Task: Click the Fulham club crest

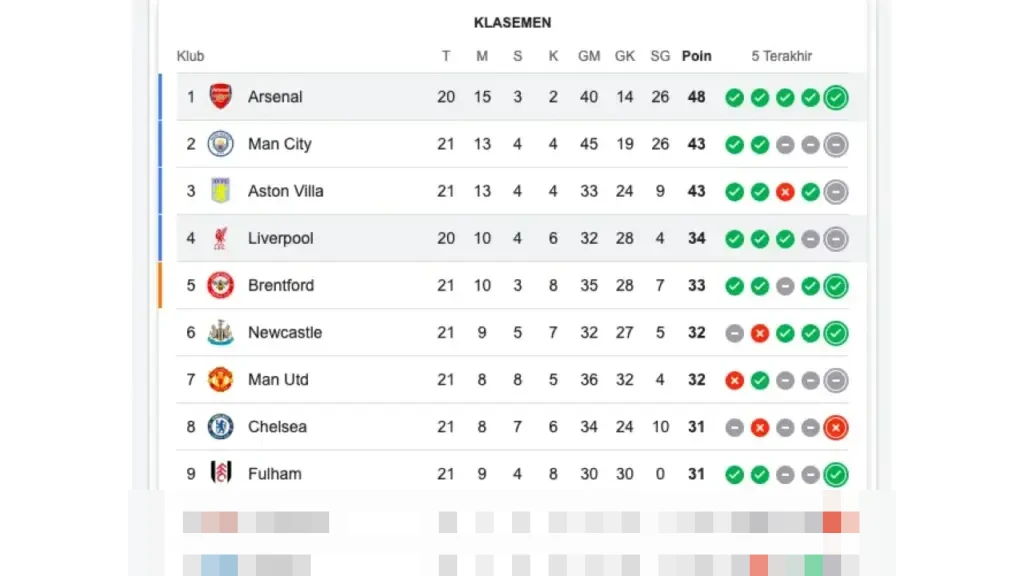Action: tap(220, 473)
